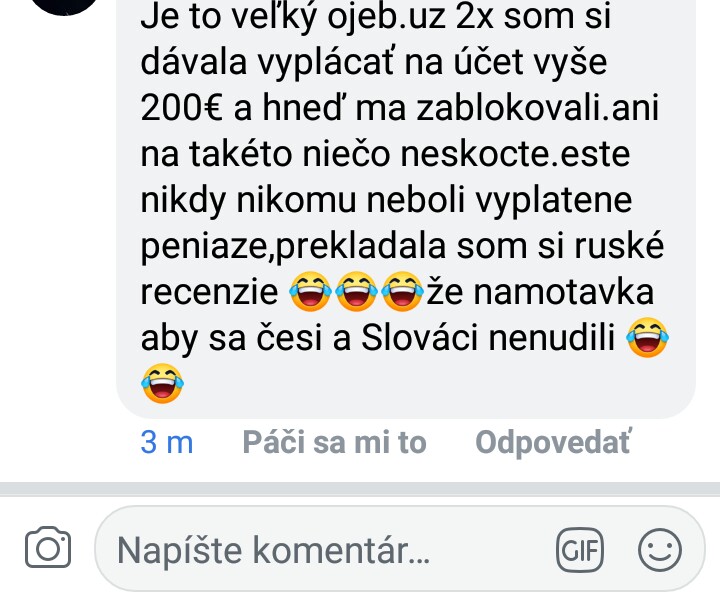Open the smiley emoji picker
720x602 pixels.
click(660, 550)
